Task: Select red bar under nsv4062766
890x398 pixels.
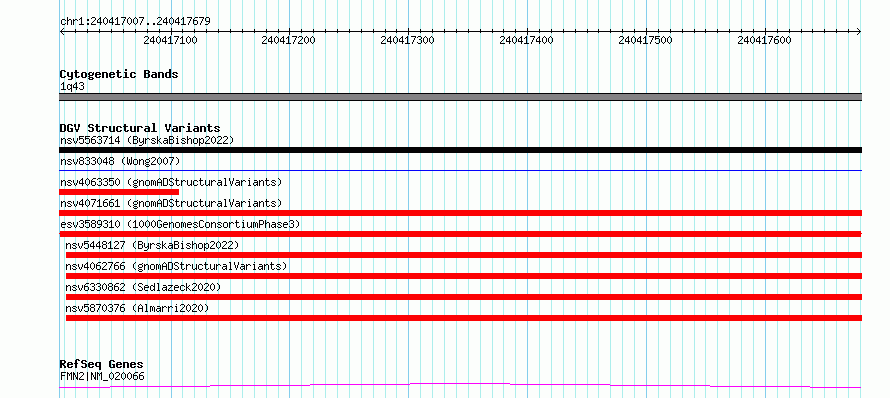Action: [x=464, y=276]
